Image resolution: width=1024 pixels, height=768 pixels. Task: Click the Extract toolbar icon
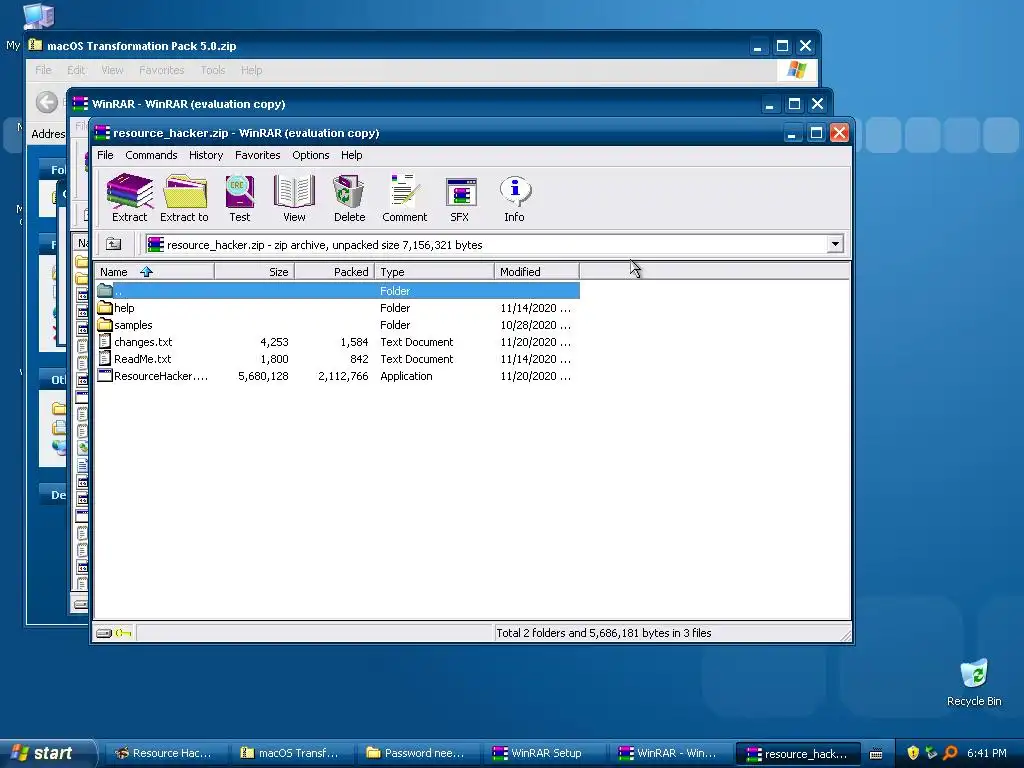tap(129, 198)
